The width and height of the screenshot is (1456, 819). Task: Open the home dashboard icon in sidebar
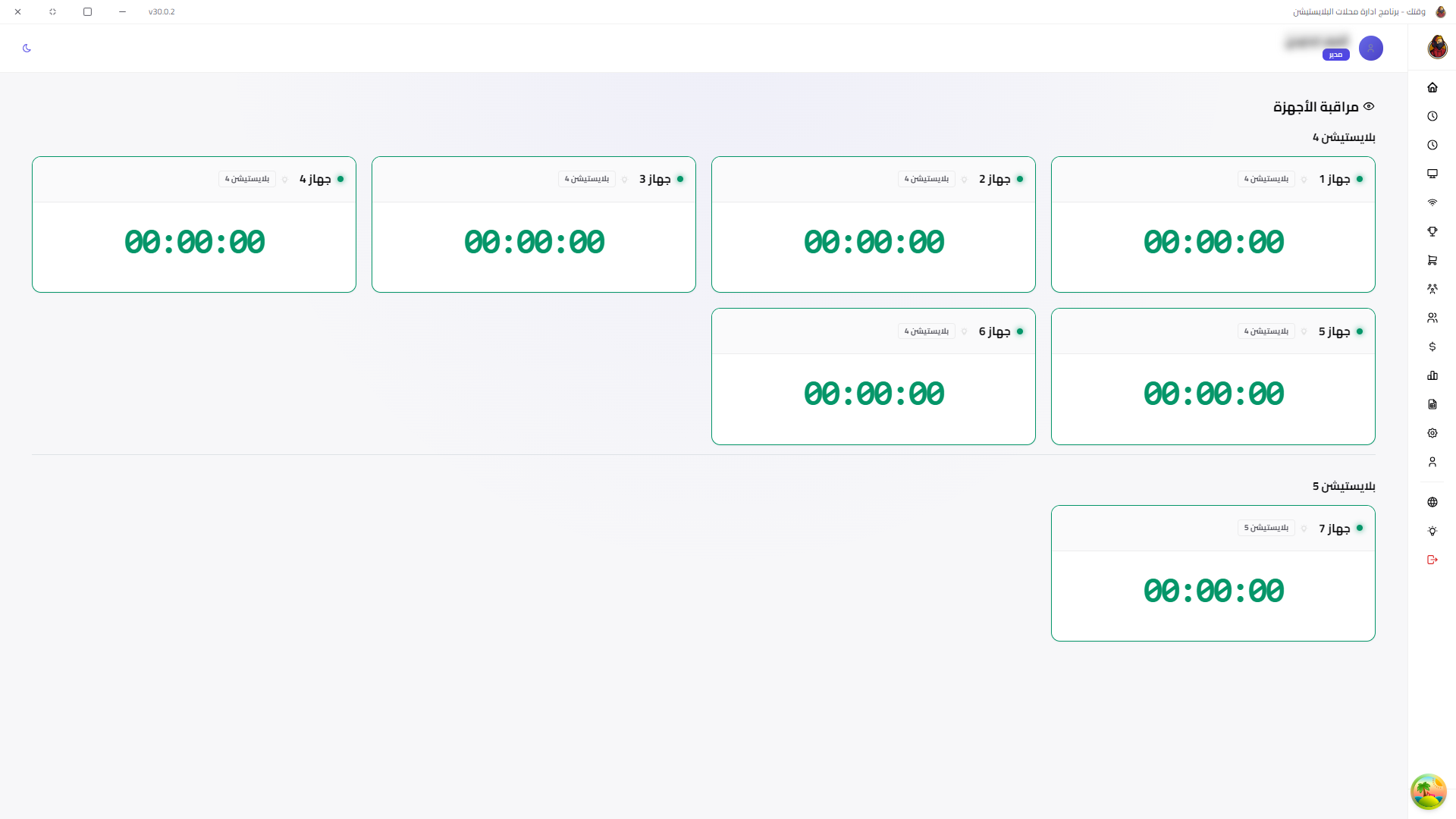(1432, 87)
